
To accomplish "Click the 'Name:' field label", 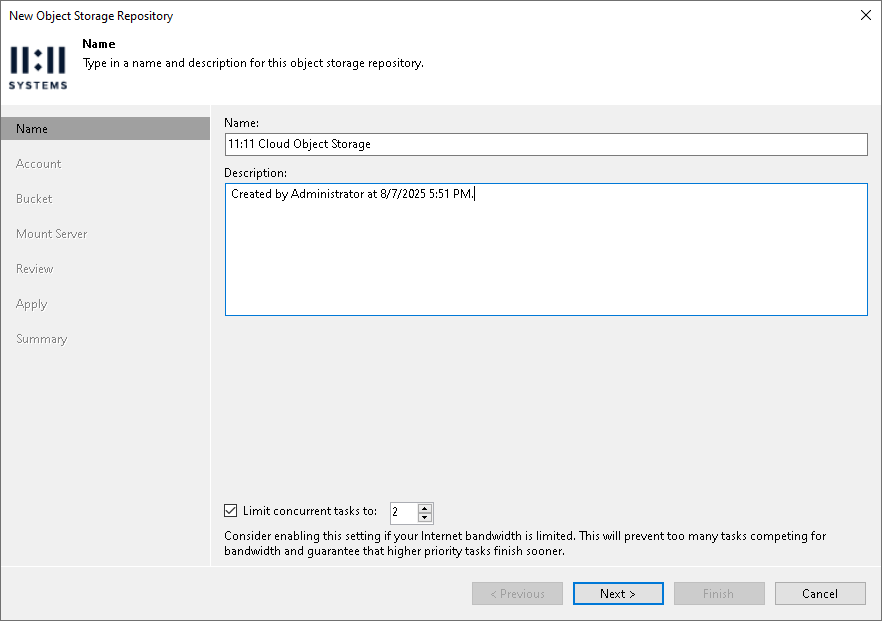I will 241,123.
